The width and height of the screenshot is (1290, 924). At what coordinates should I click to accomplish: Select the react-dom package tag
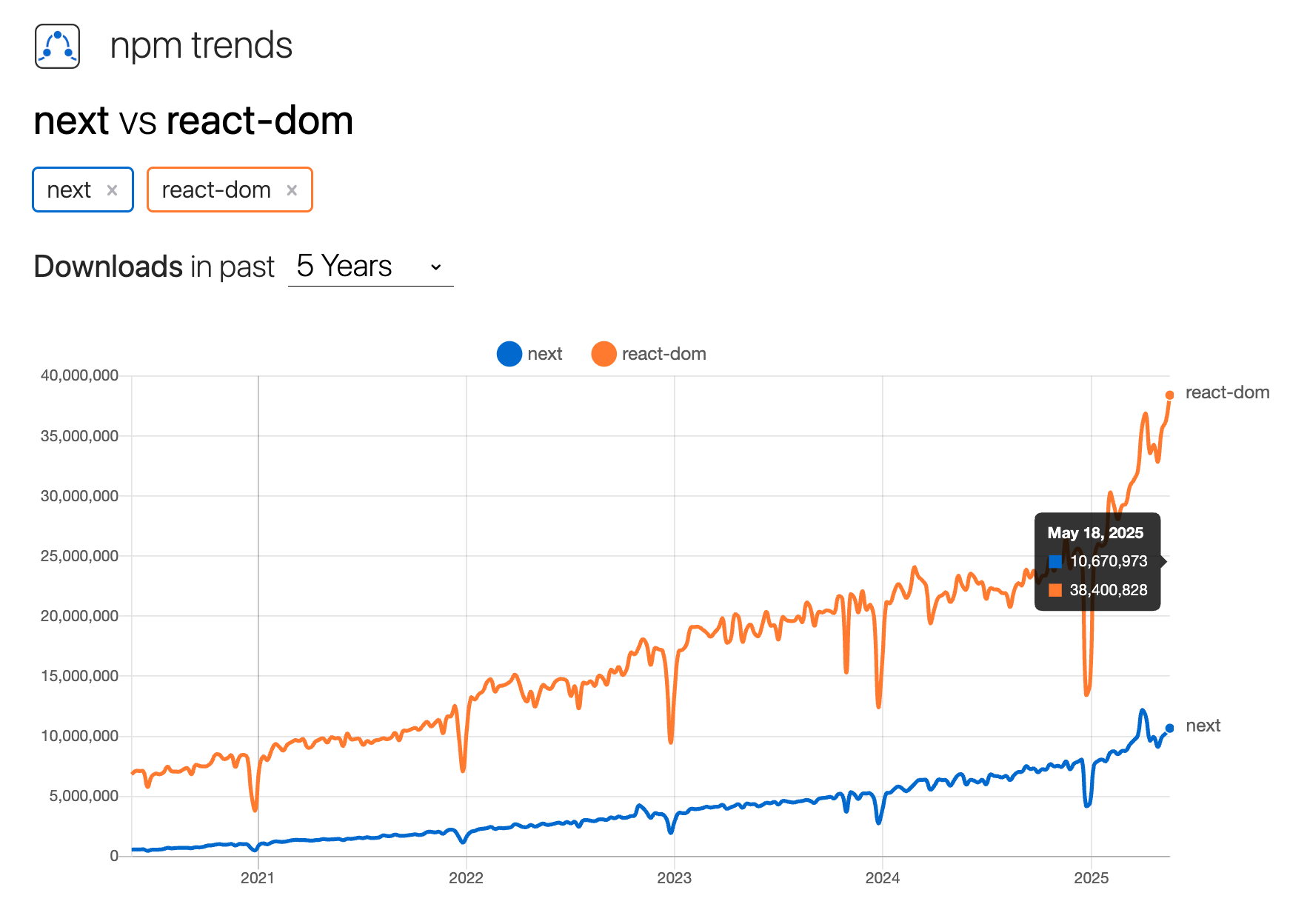215,190
